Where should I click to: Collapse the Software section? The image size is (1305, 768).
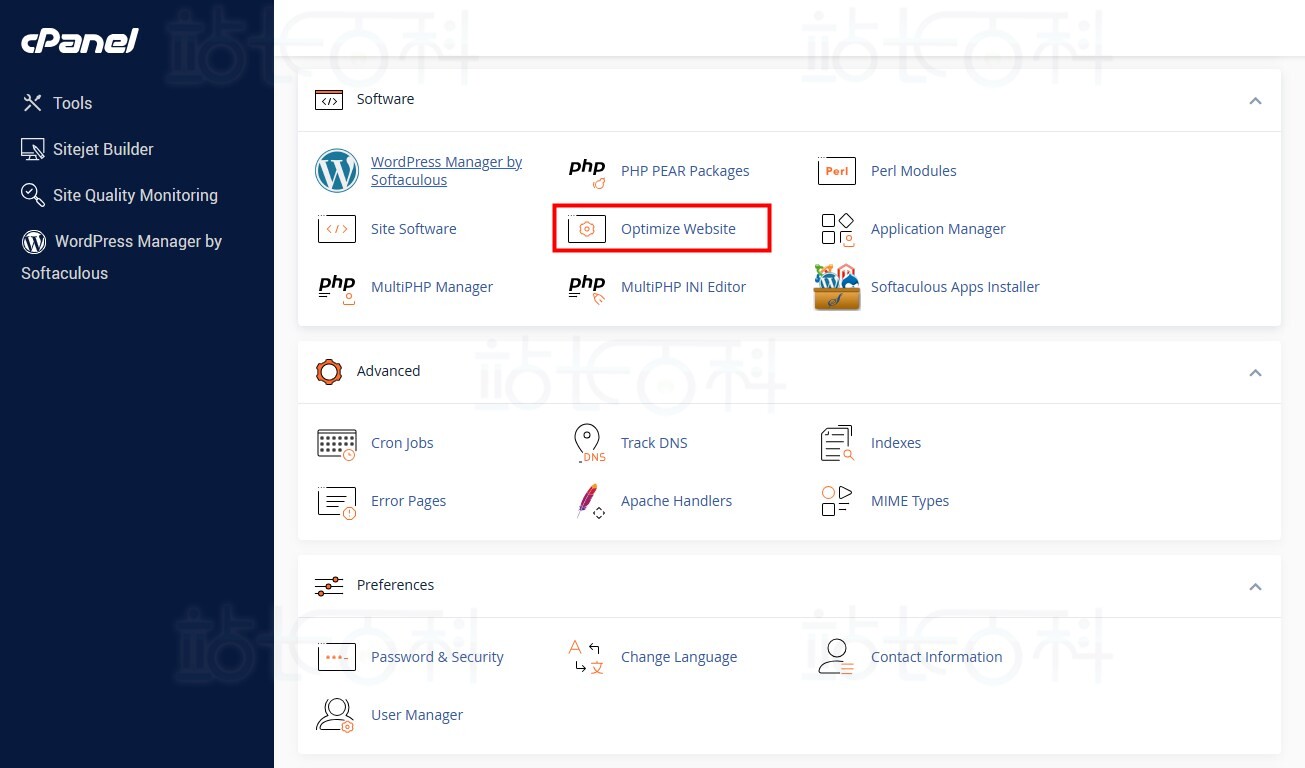1255,100
